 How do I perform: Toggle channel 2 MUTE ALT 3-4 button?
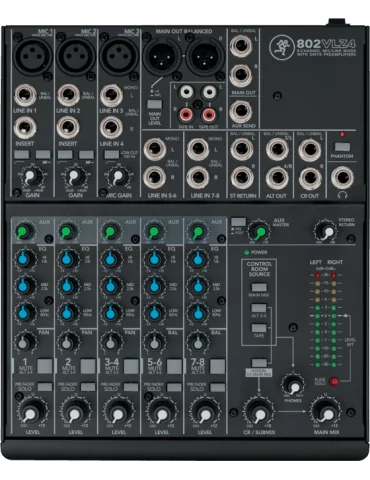coord(88,366)
